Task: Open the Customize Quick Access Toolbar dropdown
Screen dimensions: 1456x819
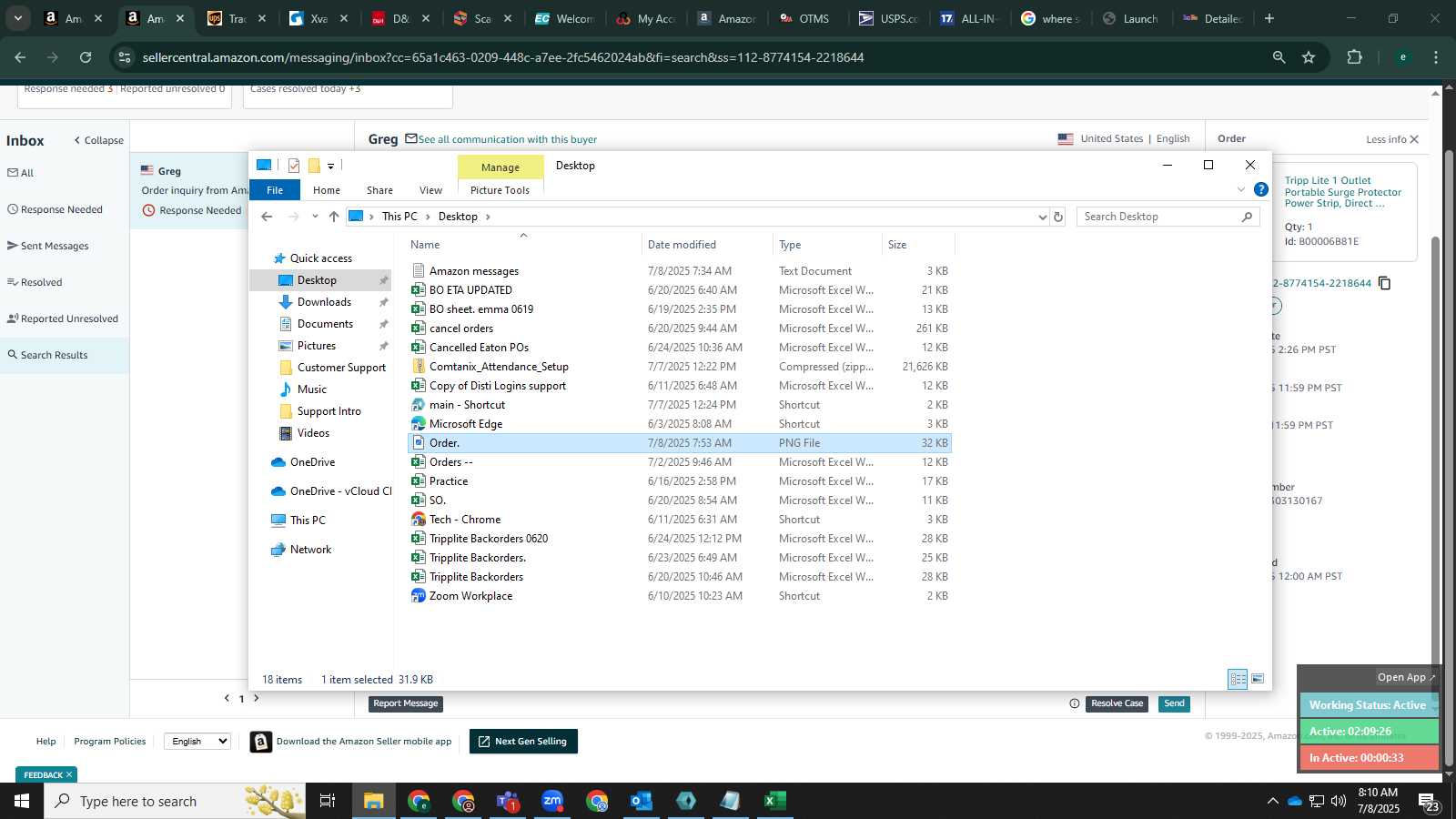Action: point(330,166)
